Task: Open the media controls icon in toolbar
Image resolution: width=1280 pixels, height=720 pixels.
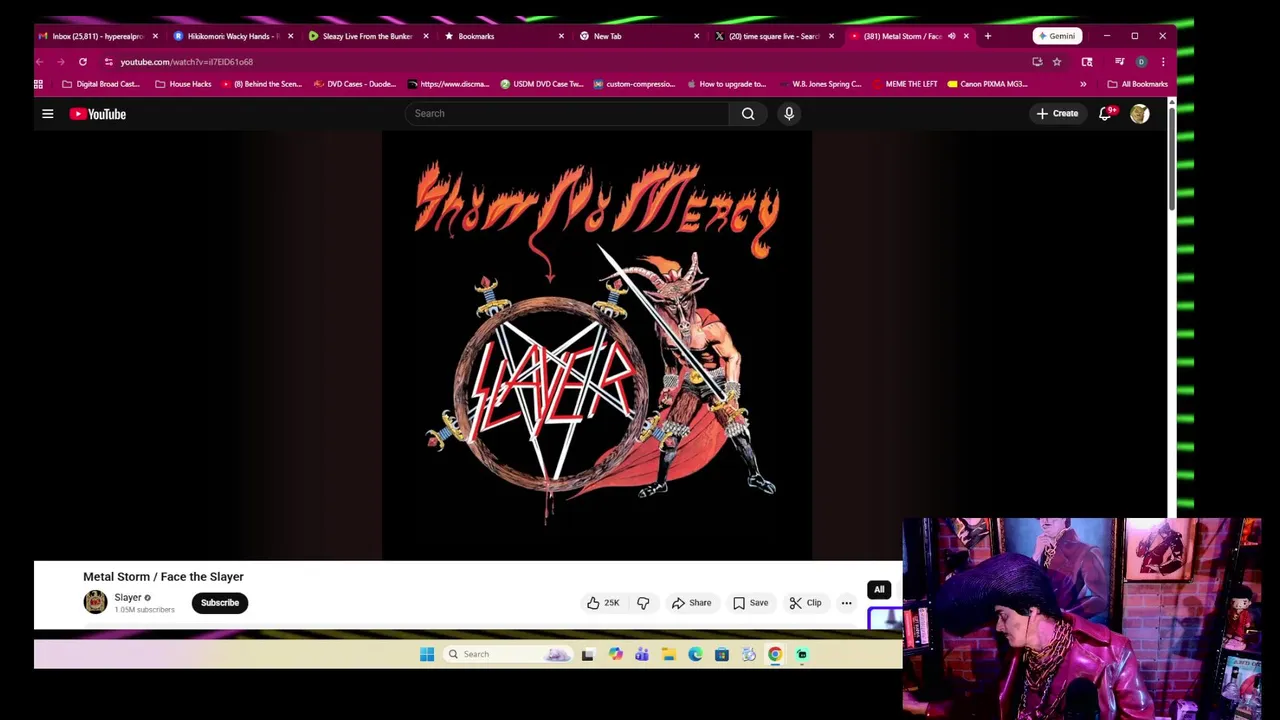Action: tap(1119, 62)
